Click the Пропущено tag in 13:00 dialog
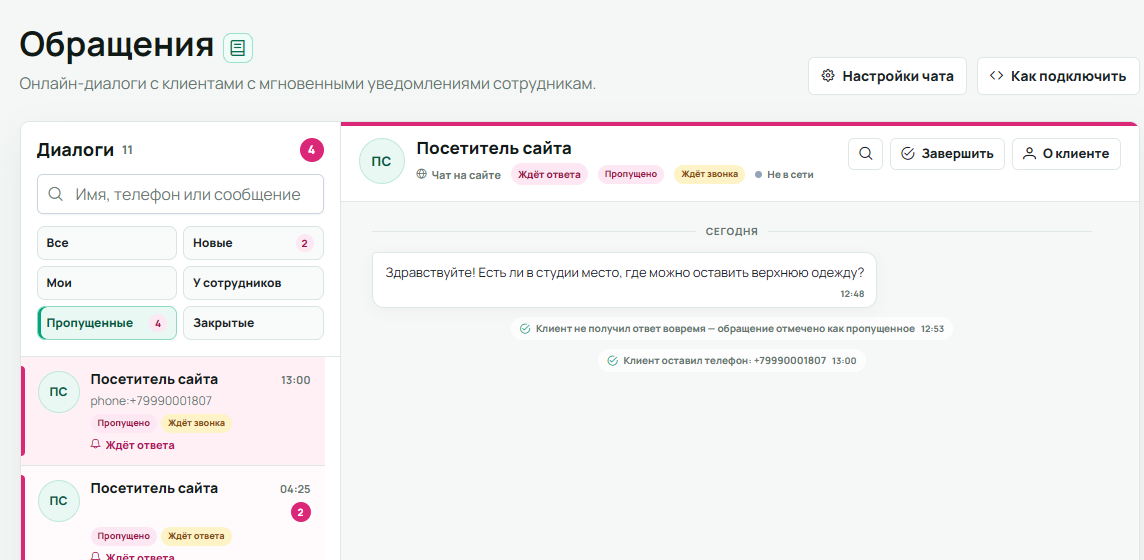Screen dimensions: 1144x560 tap(123, 423)
